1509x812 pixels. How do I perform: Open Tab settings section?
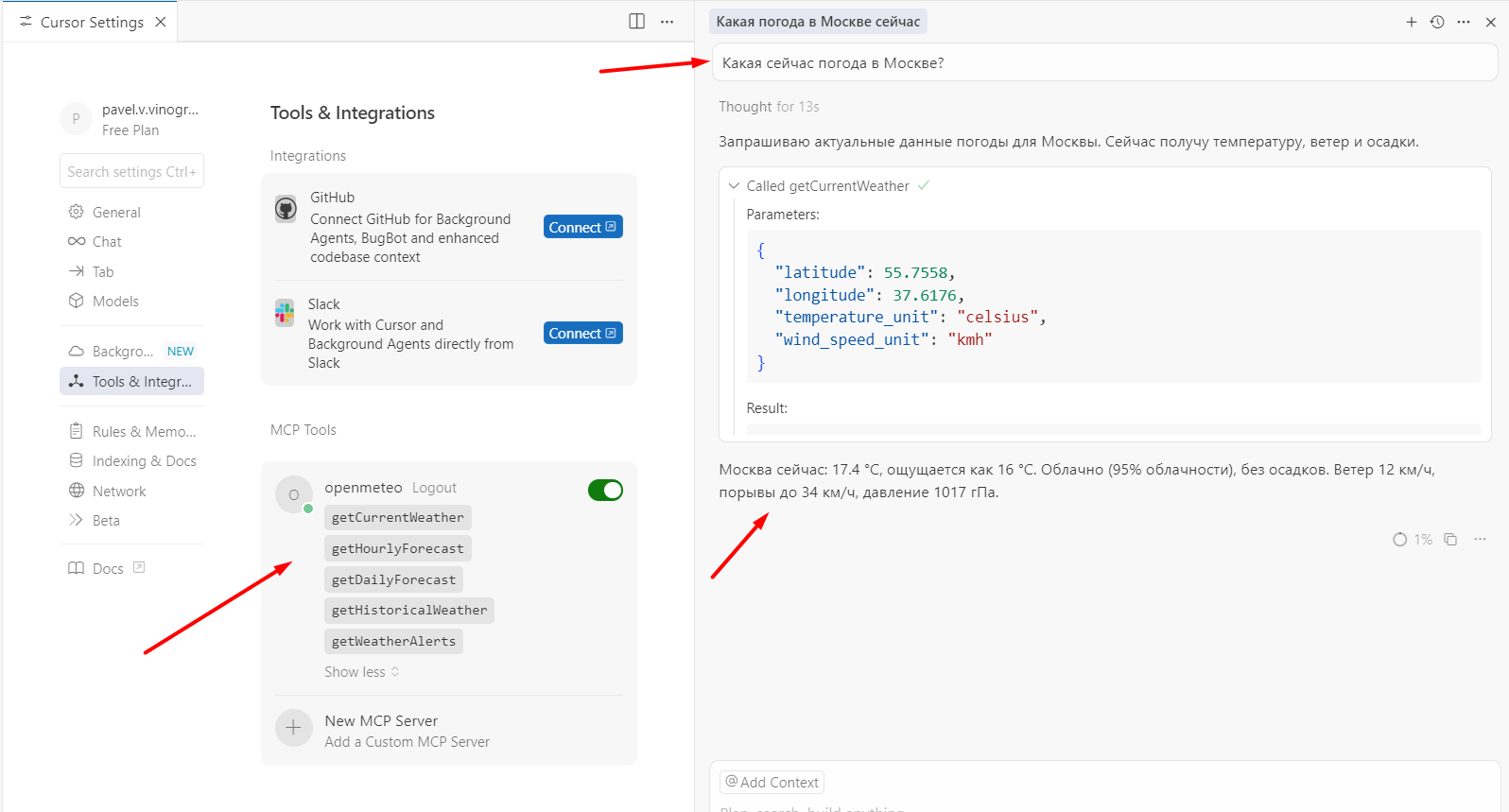[131, 272]
